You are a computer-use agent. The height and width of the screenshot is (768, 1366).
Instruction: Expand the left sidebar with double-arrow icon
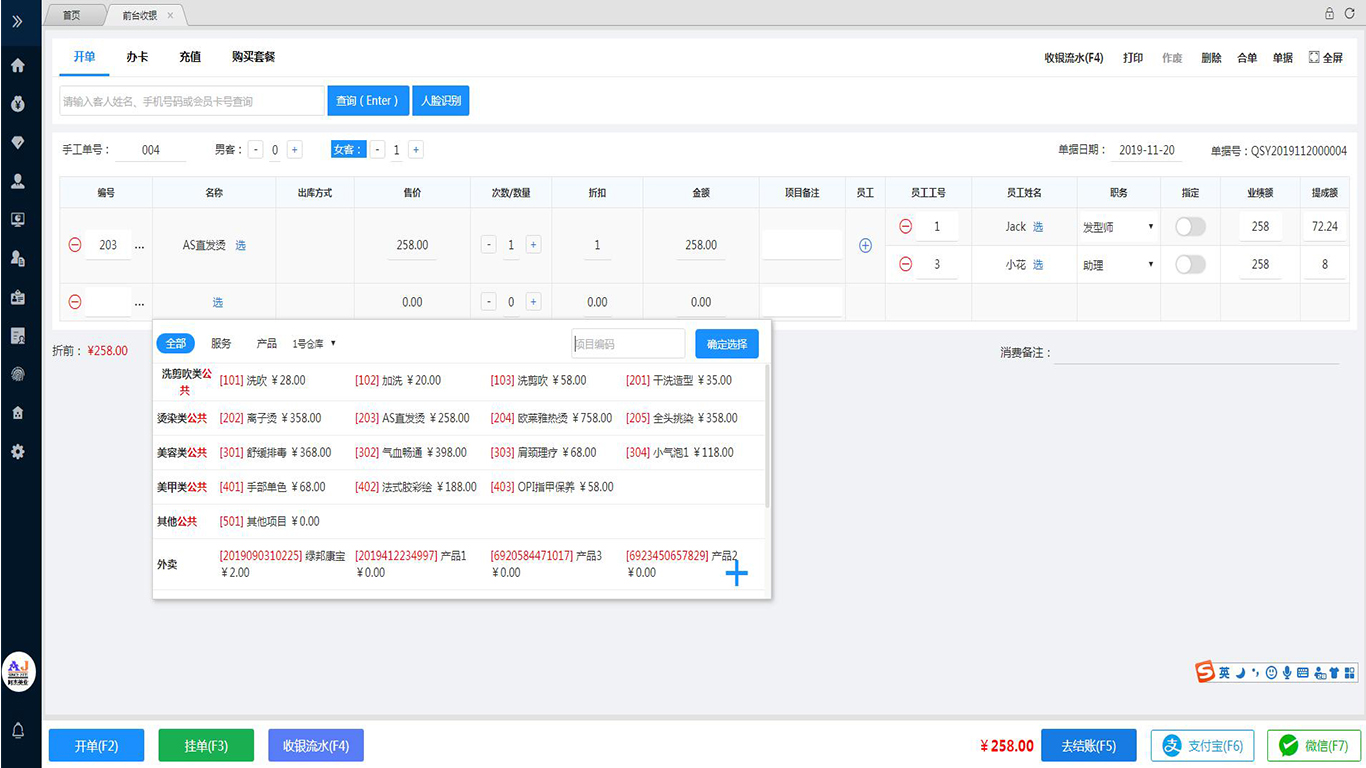coord(18,20)
